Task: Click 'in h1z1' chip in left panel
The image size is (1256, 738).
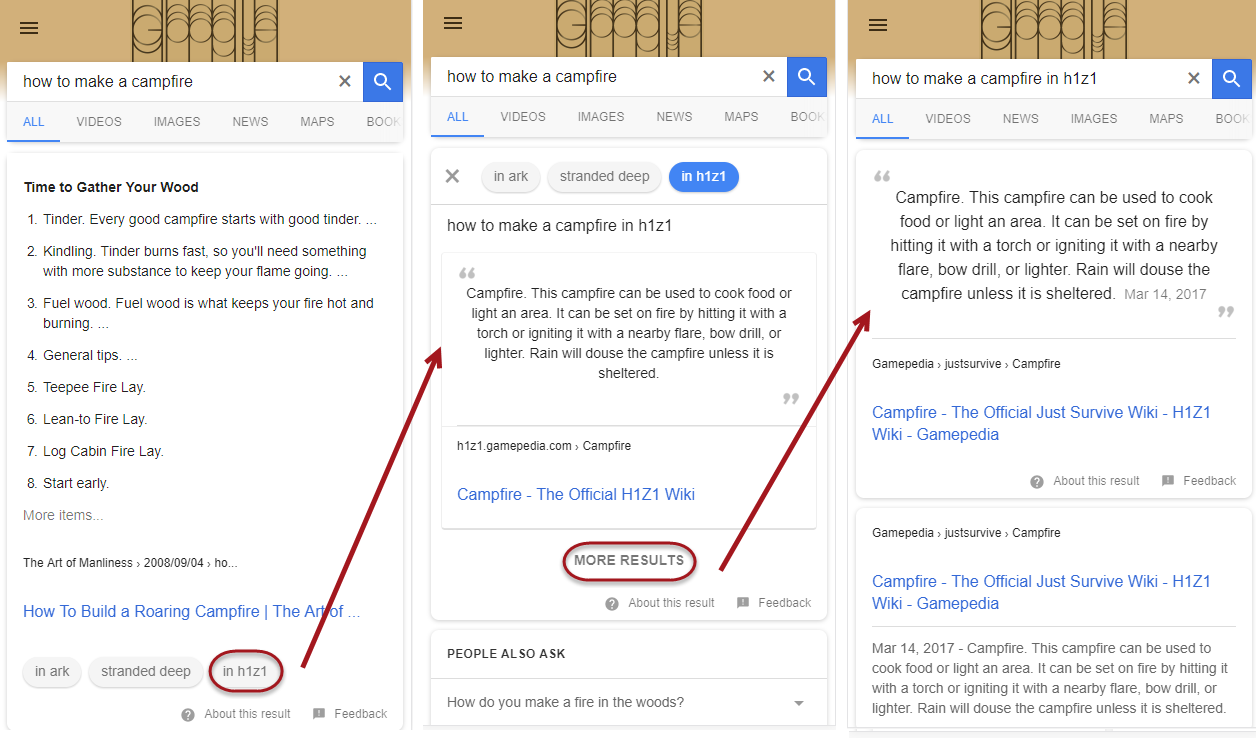Action: pos(246,672)
